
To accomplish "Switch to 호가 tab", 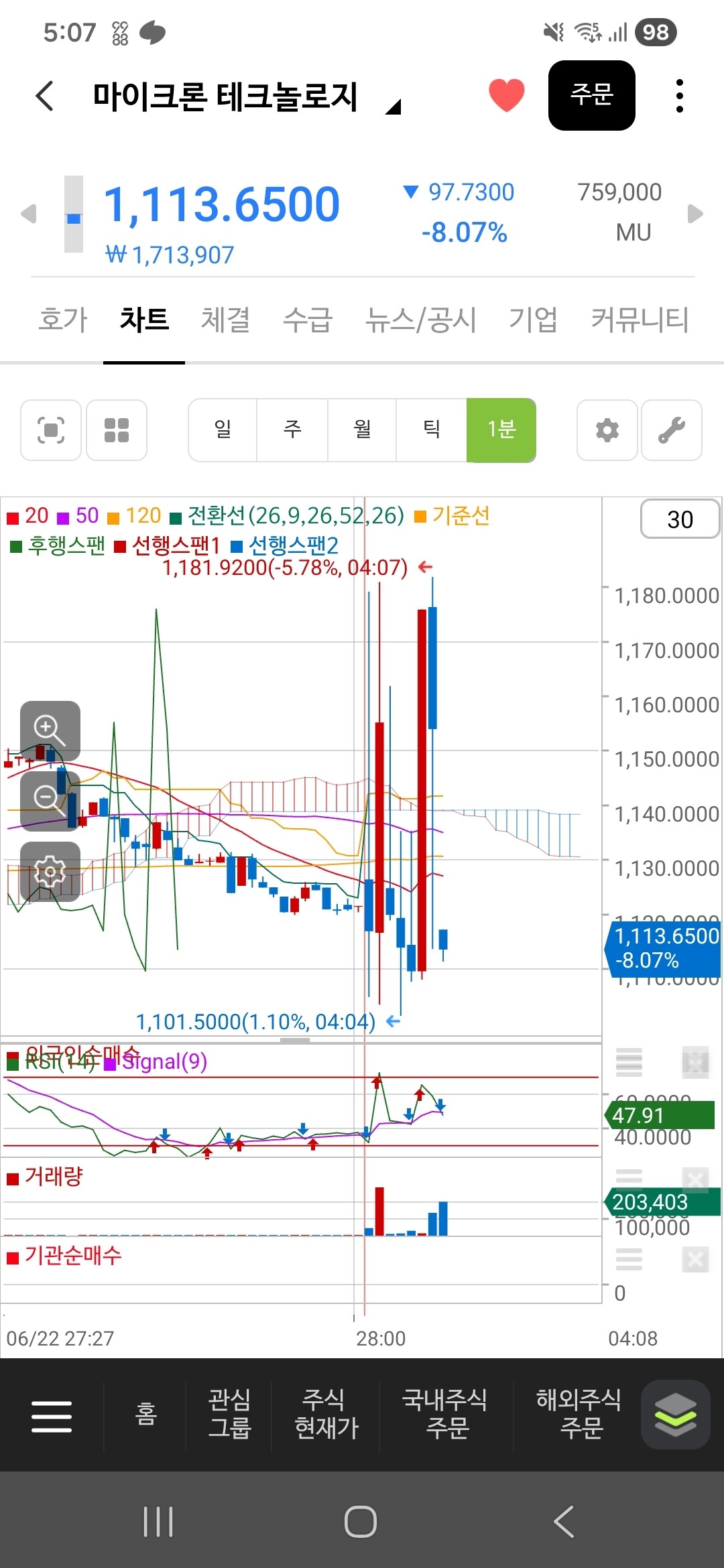I will pyautogui.click(x=63, y=319).
